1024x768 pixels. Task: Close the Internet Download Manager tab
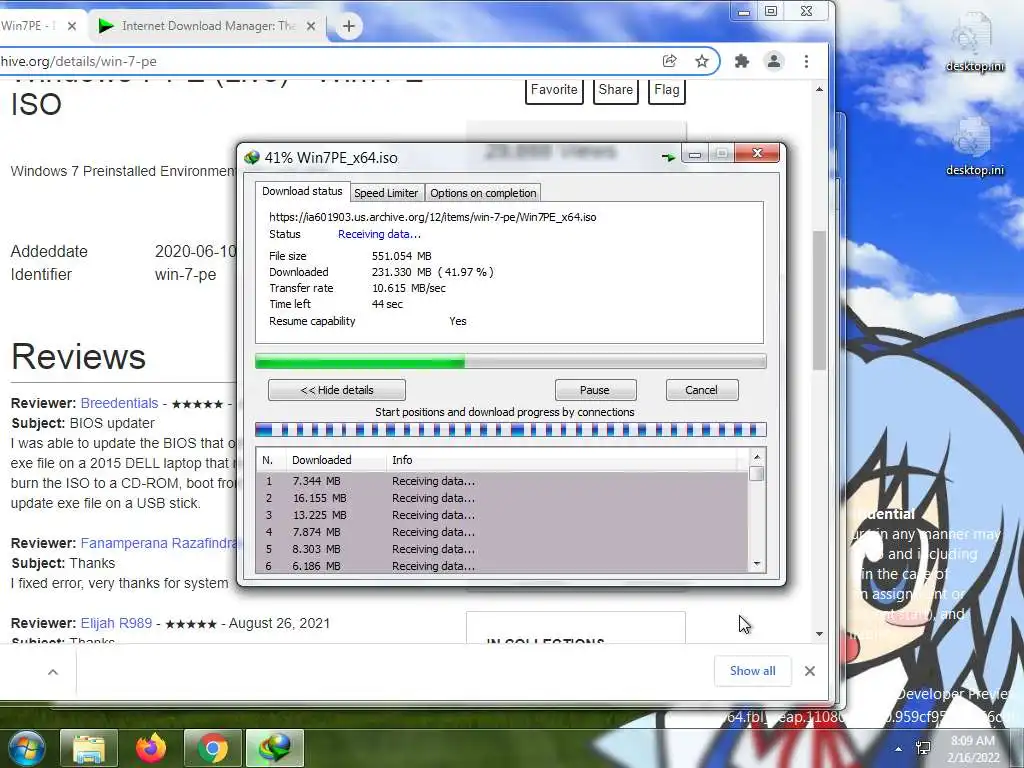point(312,26)
